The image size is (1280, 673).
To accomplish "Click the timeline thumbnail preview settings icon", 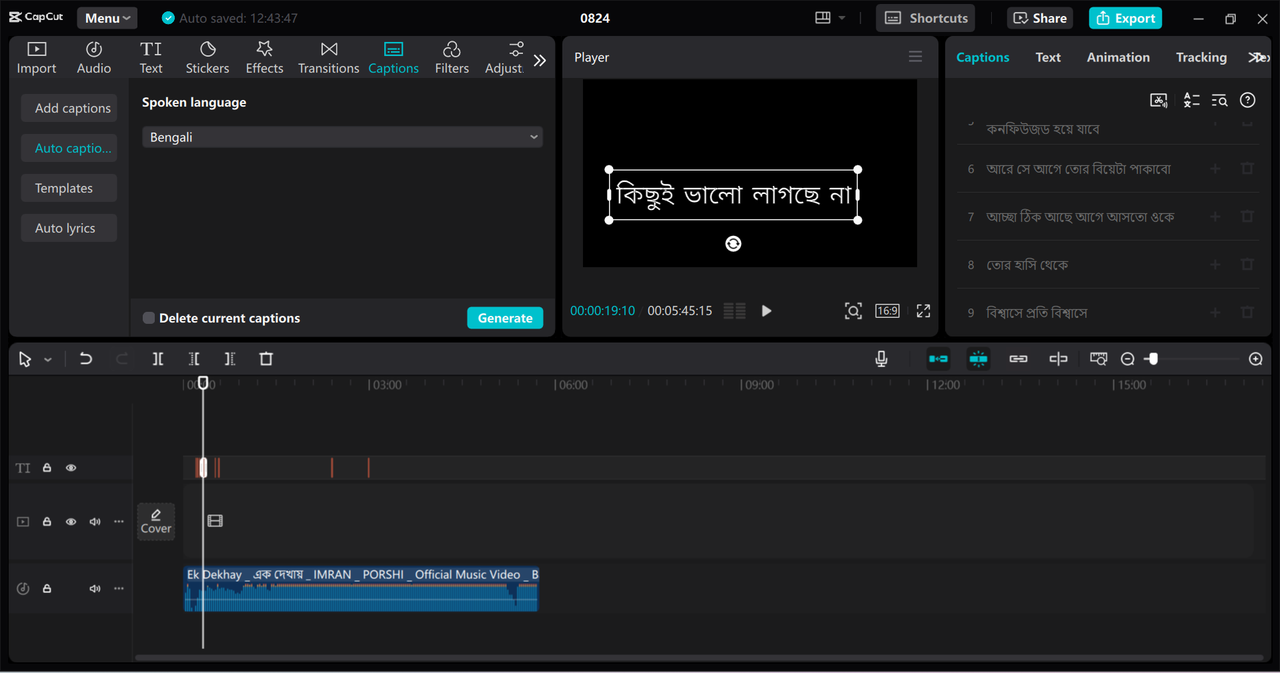I will pyautogui.click(x=1099, y=359).
